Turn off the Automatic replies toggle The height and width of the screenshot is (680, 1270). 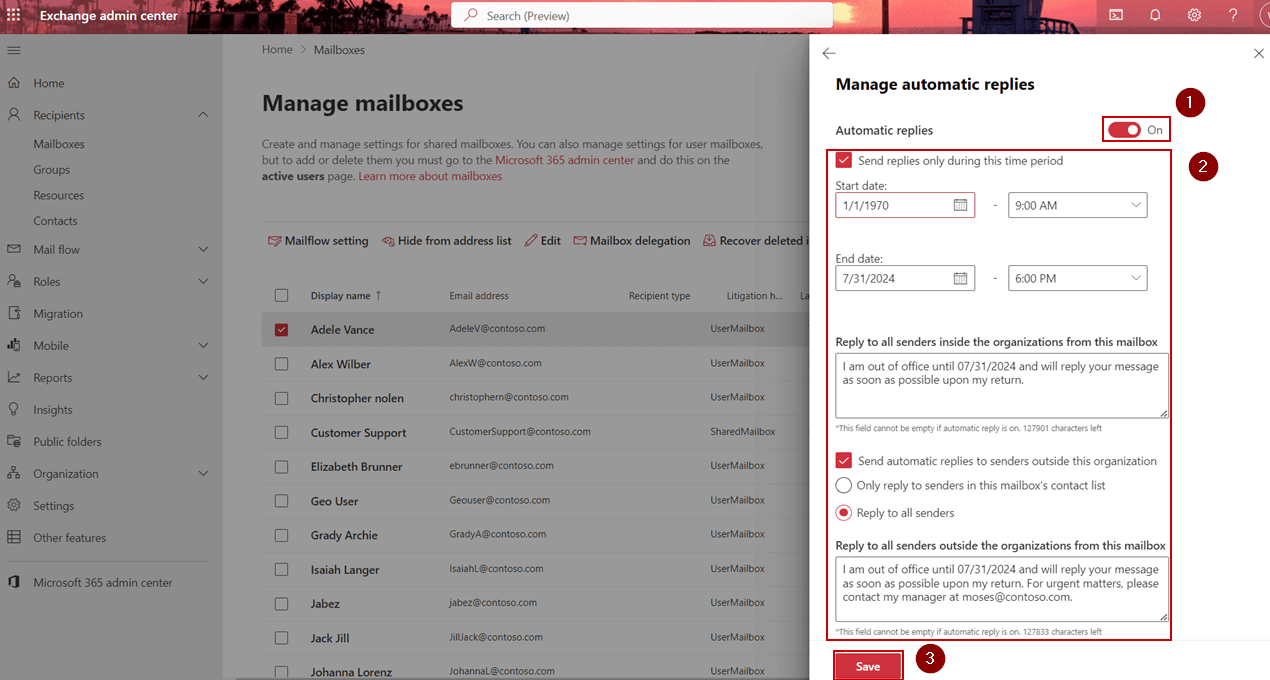1125,130
